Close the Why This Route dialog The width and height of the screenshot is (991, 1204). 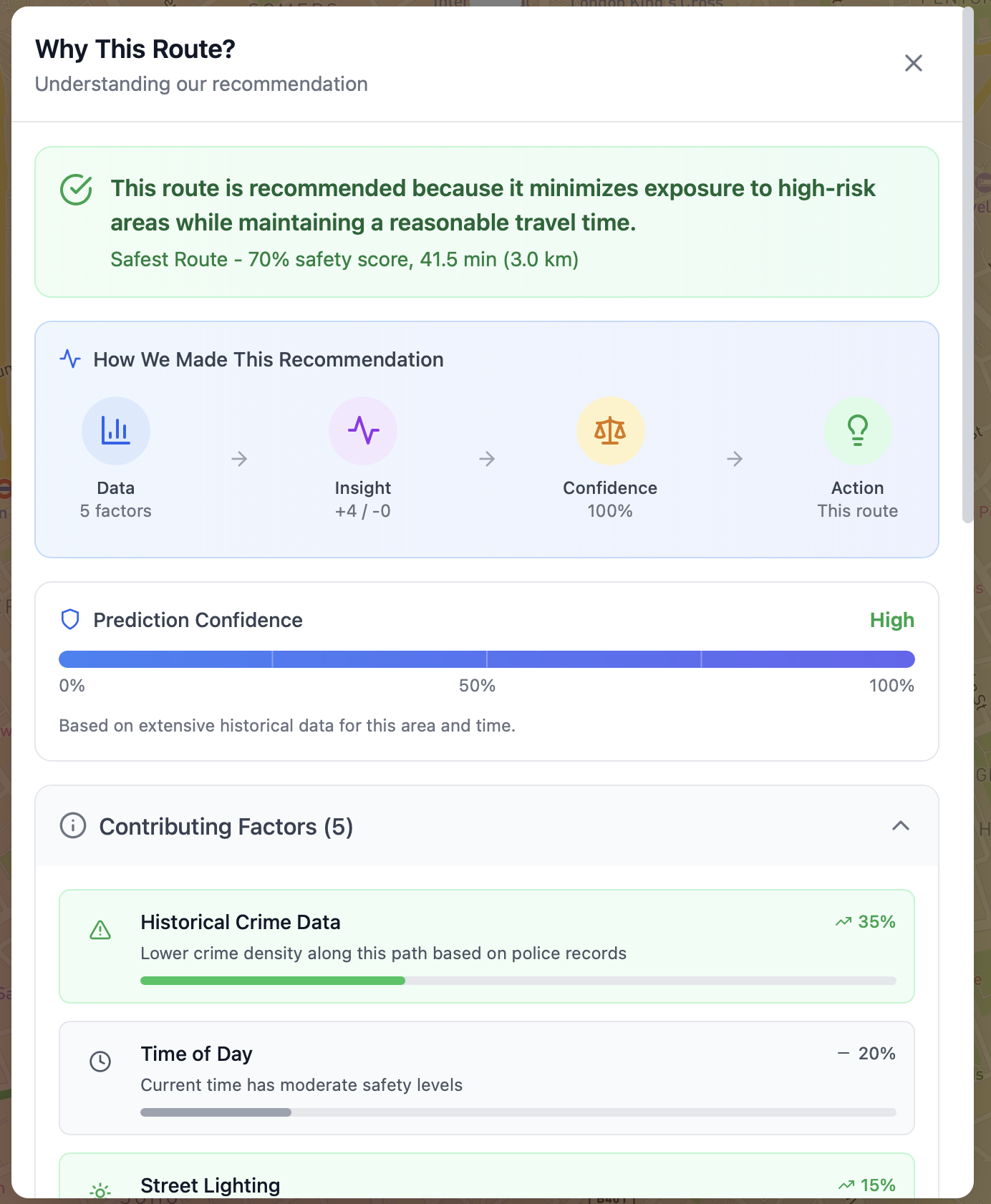coord(913,63)
